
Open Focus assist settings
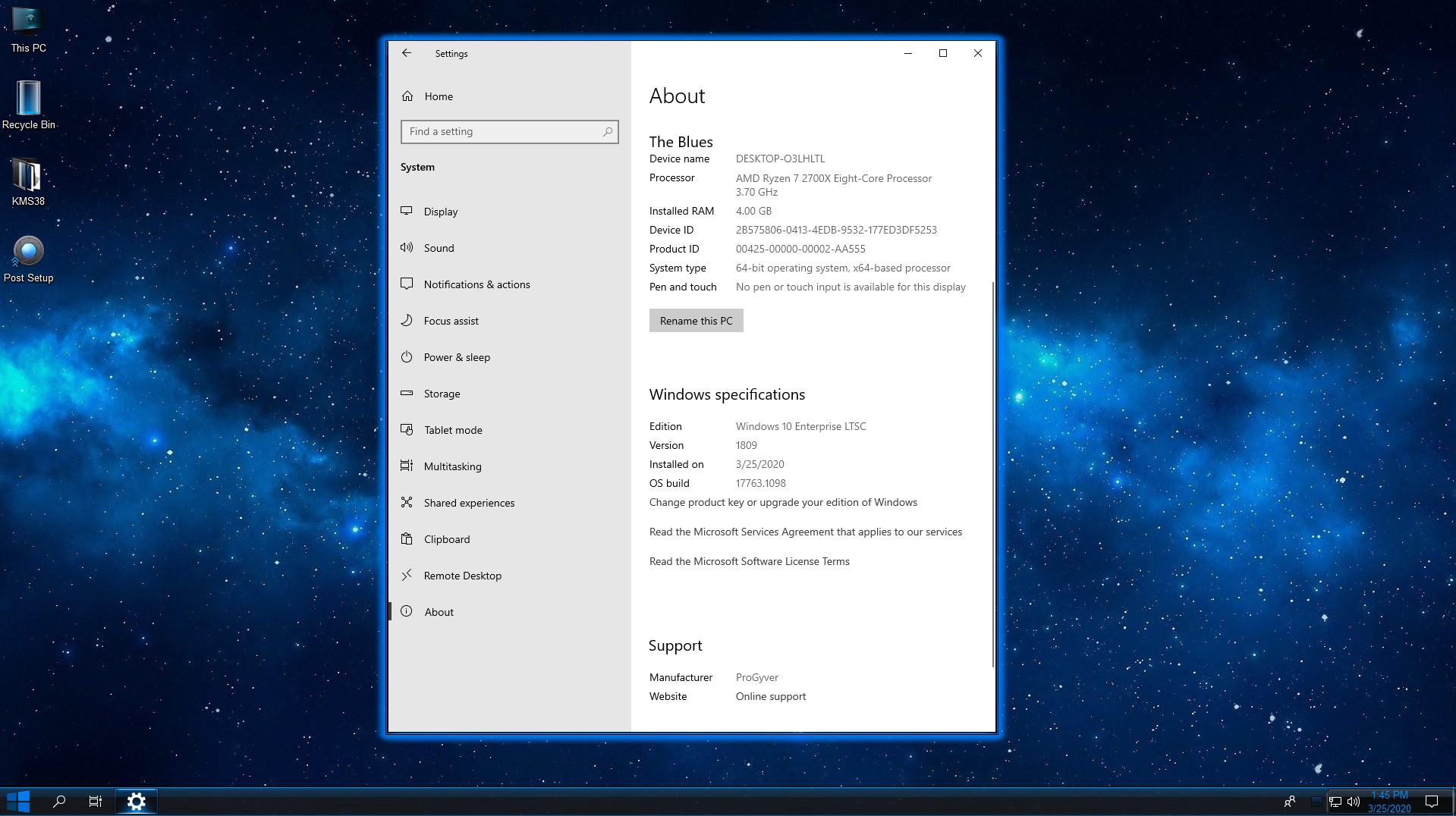coord(509,321)
